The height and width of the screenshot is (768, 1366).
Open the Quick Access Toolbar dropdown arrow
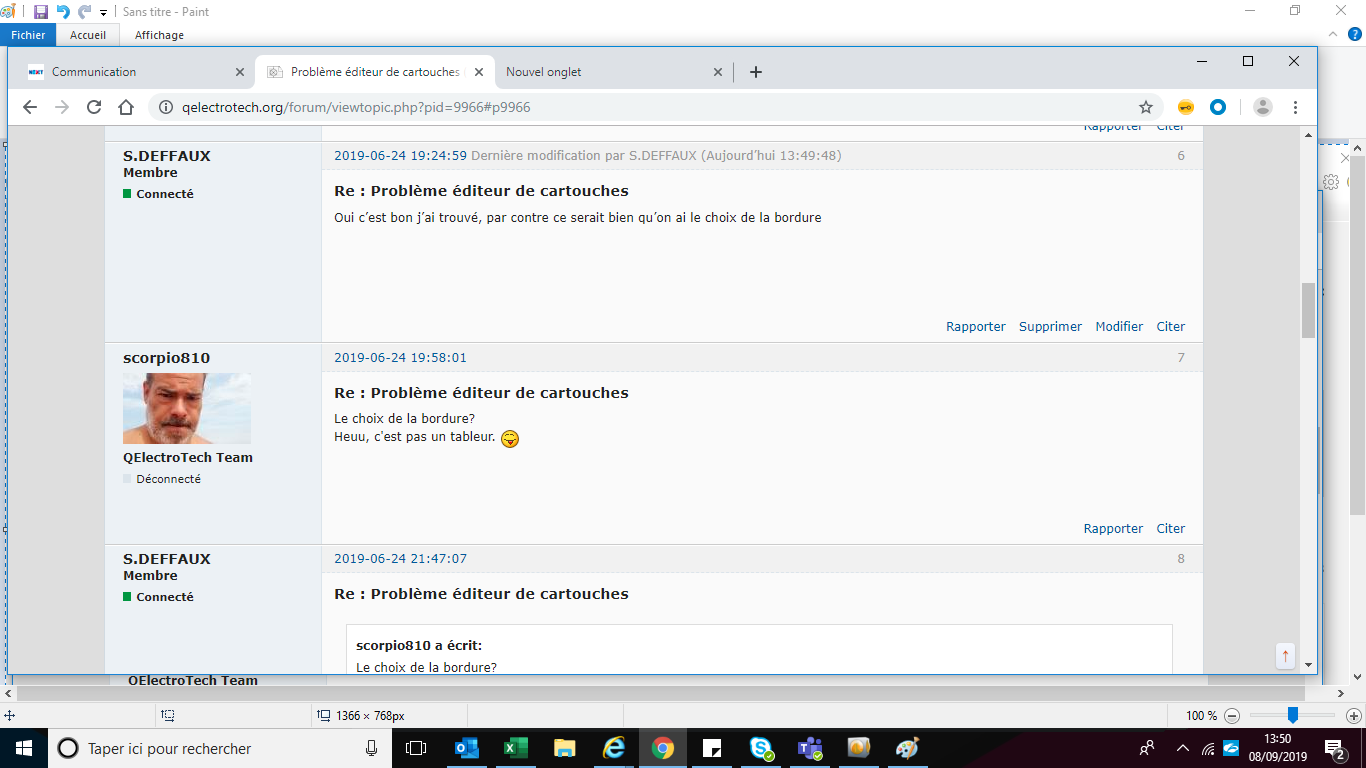(104, 13)
